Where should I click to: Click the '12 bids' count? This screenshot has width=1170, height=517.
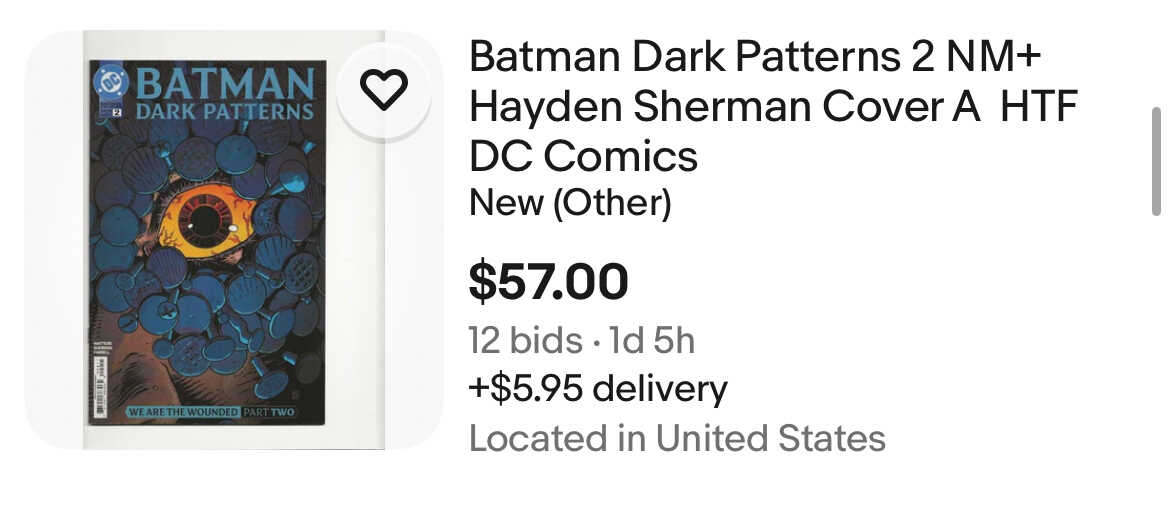pyautogui.click(x=525, y=341)
